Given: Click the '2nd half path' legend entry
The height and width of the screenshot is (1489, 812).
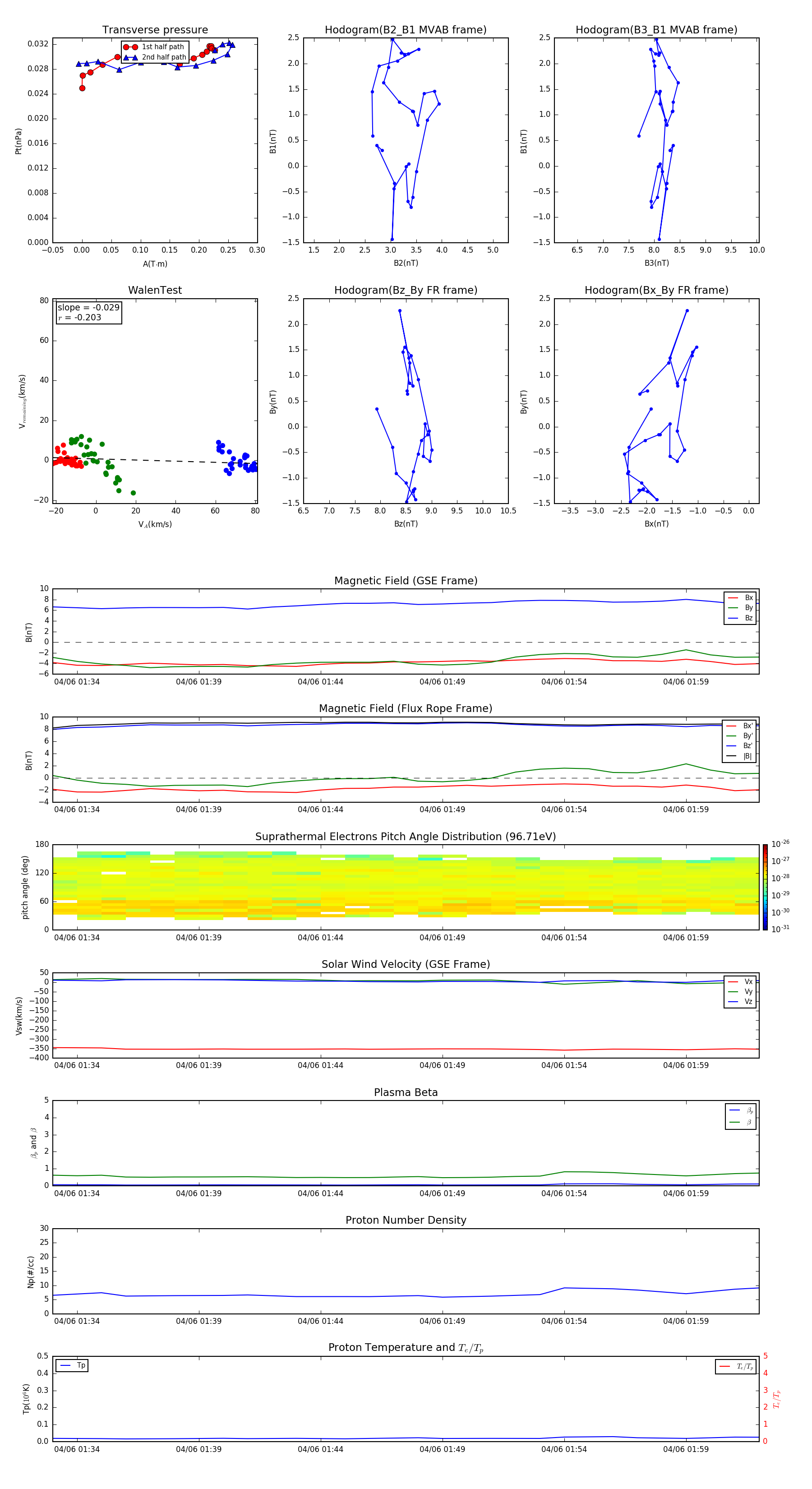Looking at the screenshot, I should (x=155, y=57).
